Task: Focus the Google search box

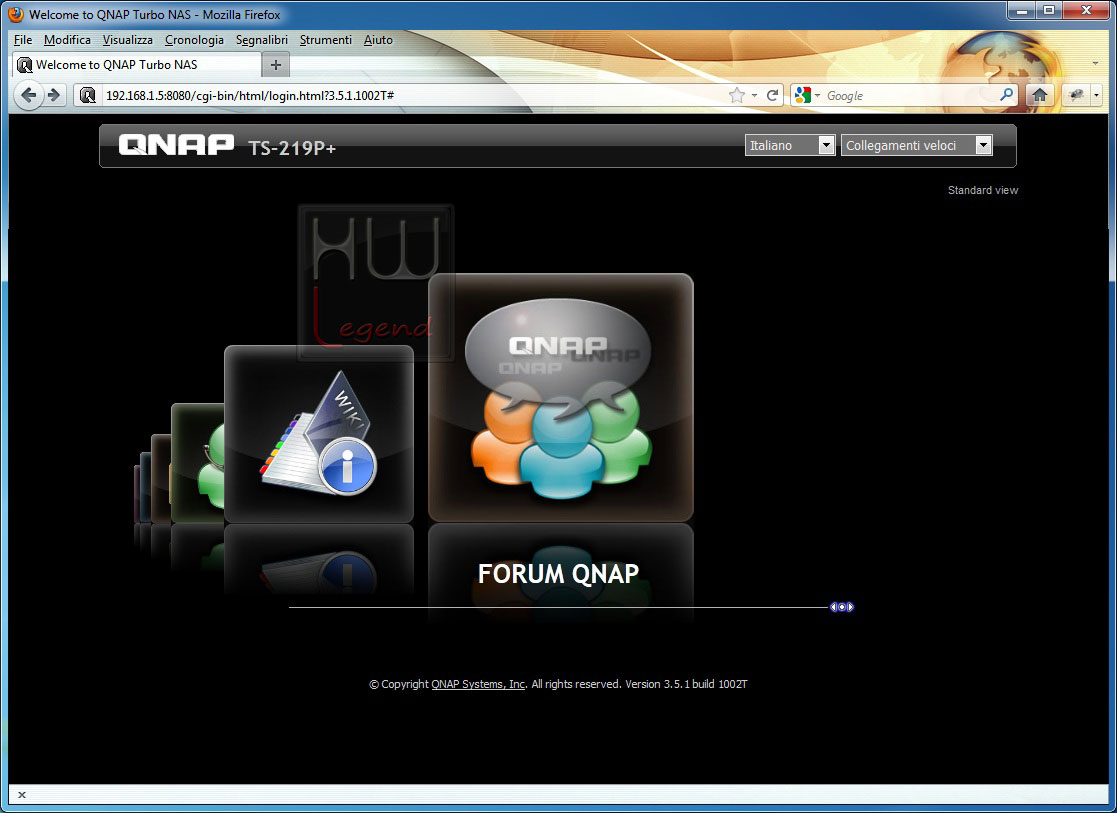Action: (x=910, y=95)
